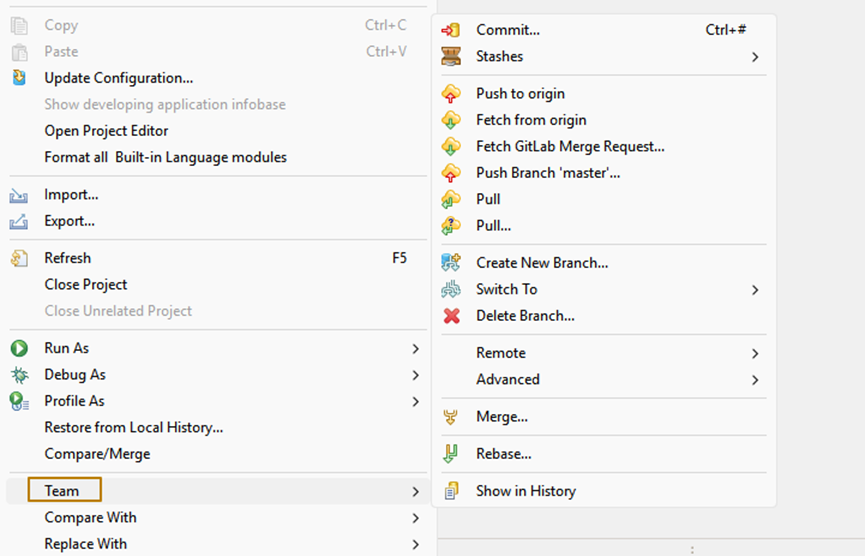Screen dimensions: 865x556
Task: Click the green Run As icon
Action: tap(19, 348)
